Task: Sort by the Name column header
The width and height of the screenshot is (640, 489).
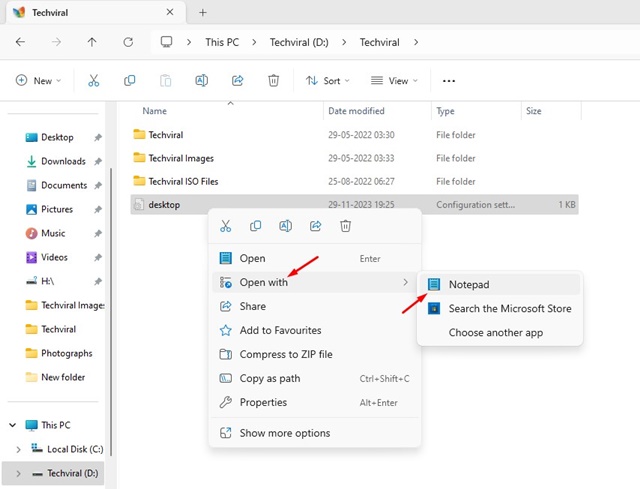Action: click(x=154, y=111)
